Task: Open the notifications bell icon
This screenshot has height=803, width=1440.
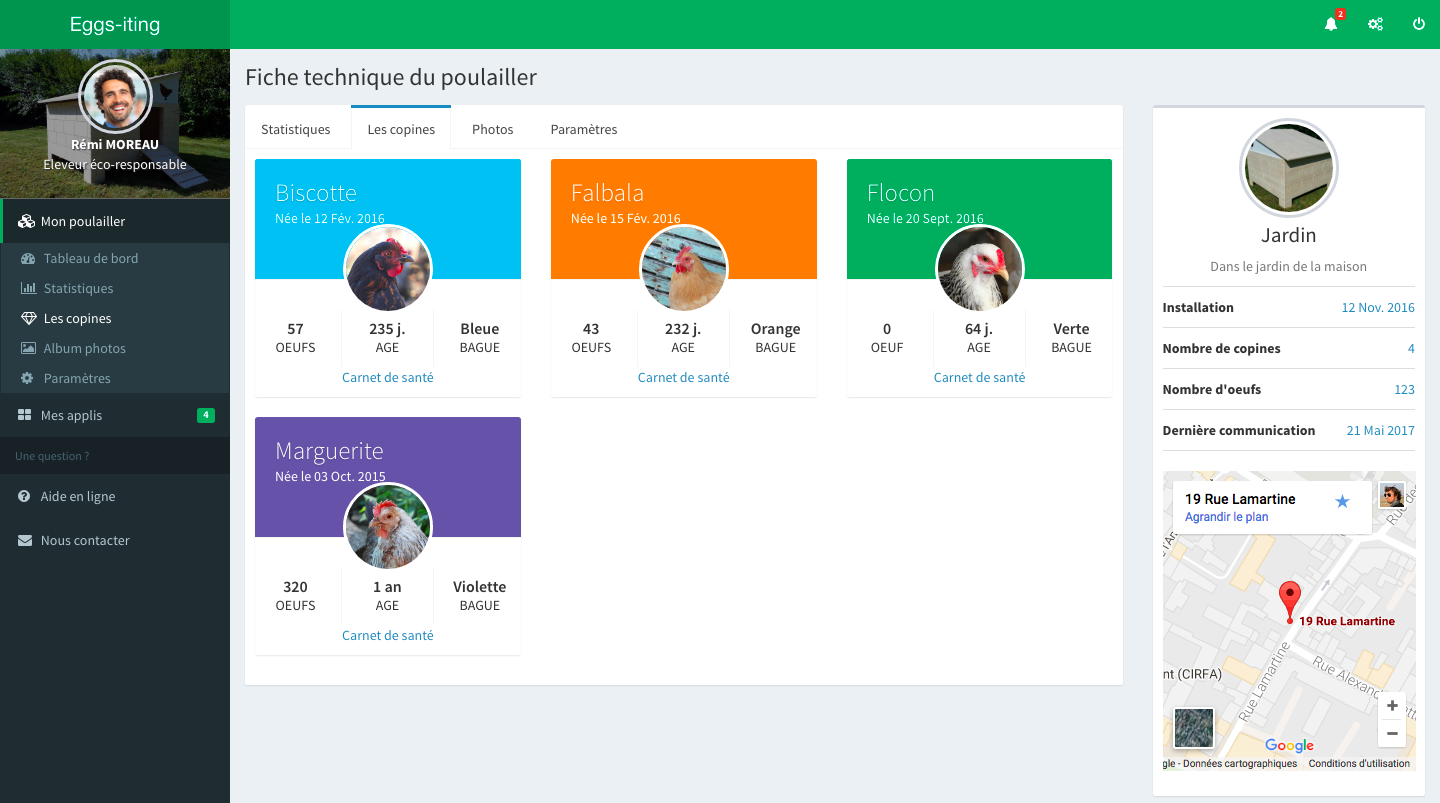Action: [1331, 25]
